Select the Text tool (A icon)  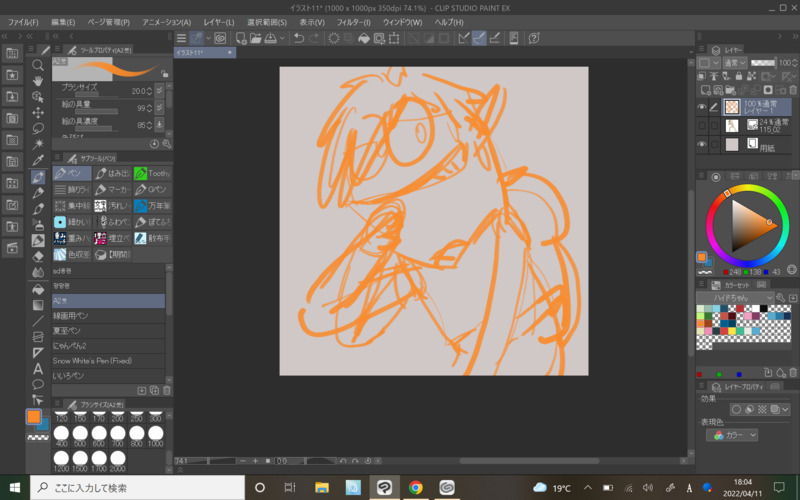(x=38, y=369)
